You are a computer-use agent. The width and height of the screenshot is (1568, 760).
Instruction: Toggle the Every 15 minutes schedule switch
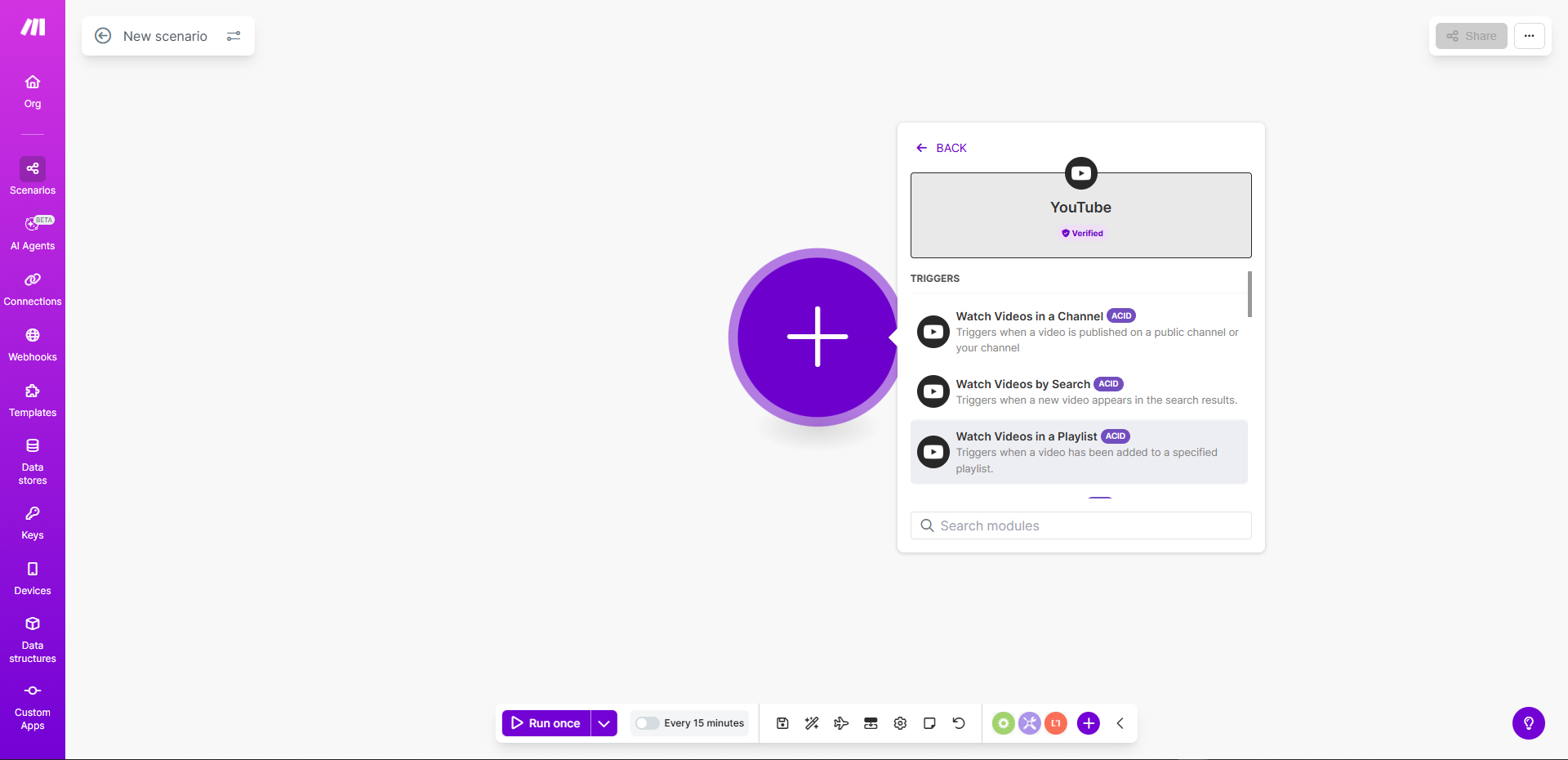pos(647,723)
